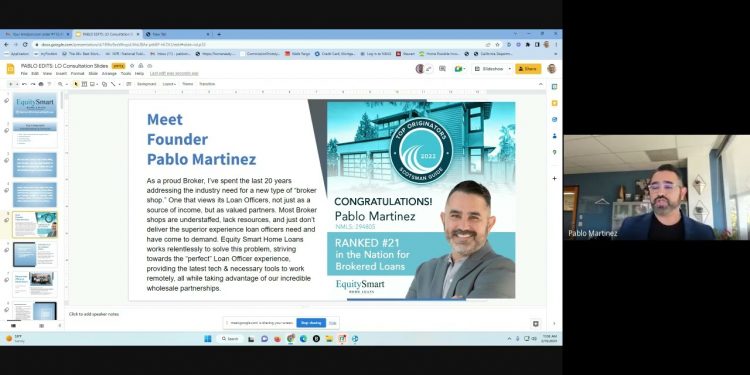Open Google Keep side panel icon
Viewport: 750px width, 375px height.
pos(554,103)
